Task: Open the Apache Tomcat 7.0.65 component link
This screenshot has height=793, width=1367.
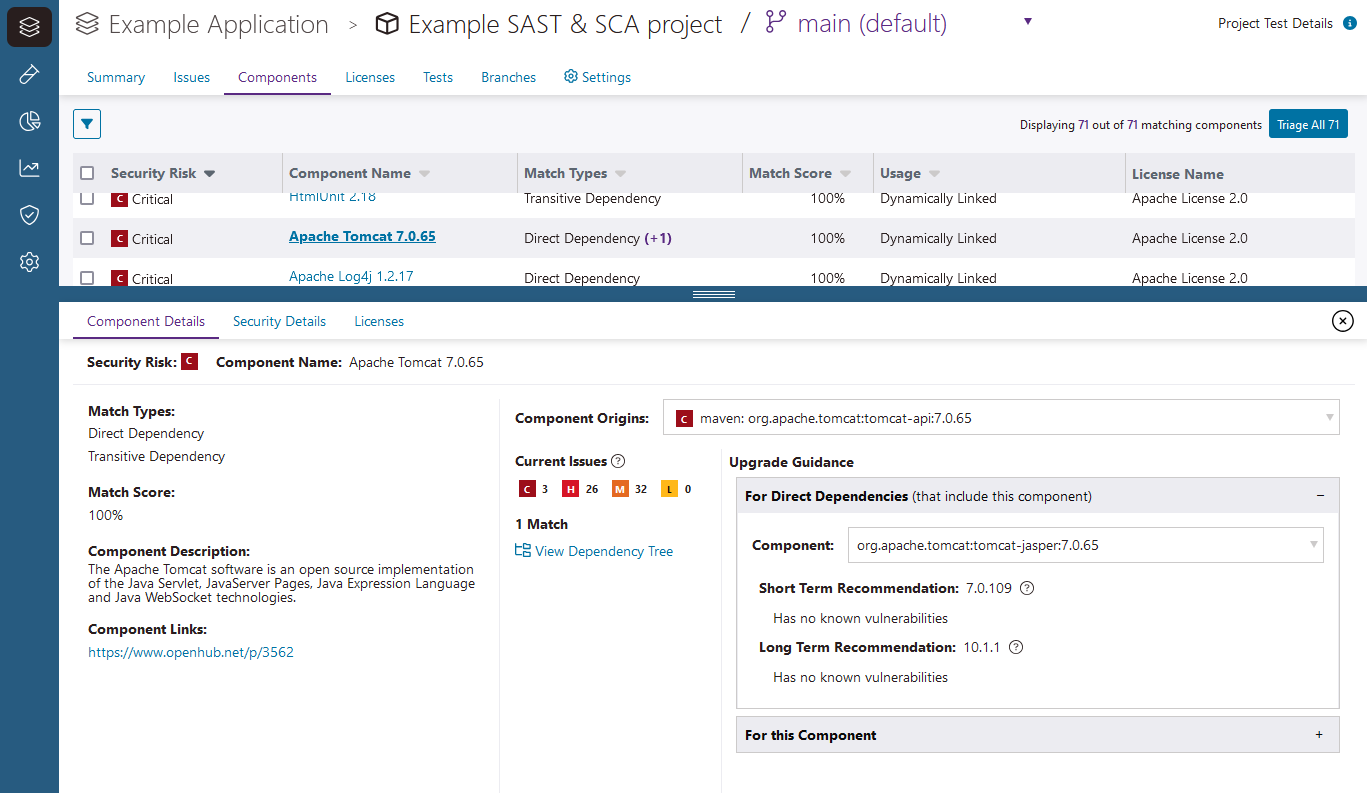Action: tap(362, 237)
